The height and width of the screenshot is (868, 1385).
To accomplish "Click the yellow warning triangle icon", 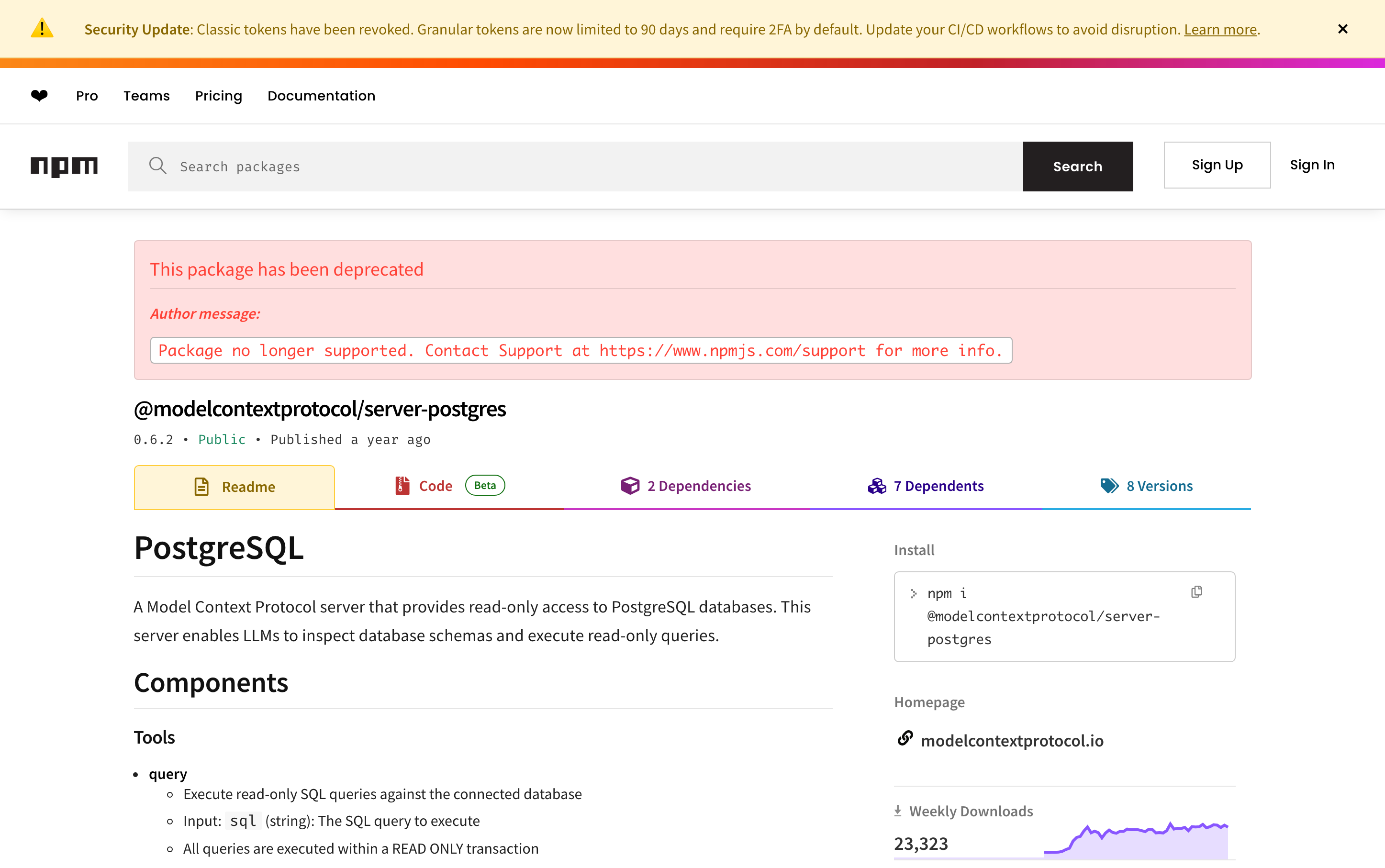I will coord(42,29).
